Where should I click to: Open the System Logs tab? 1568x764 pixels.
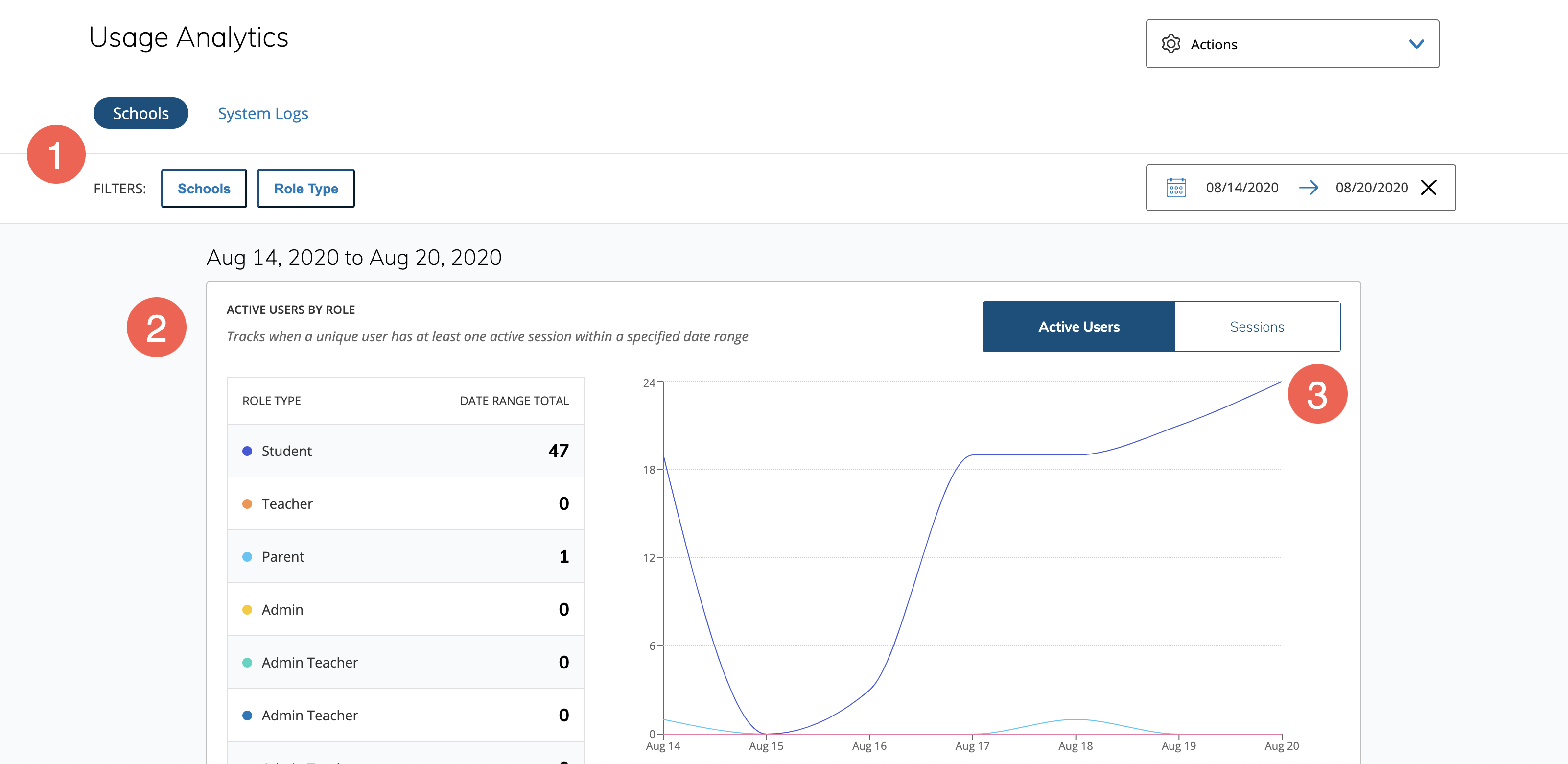click(x=263, y=113)
